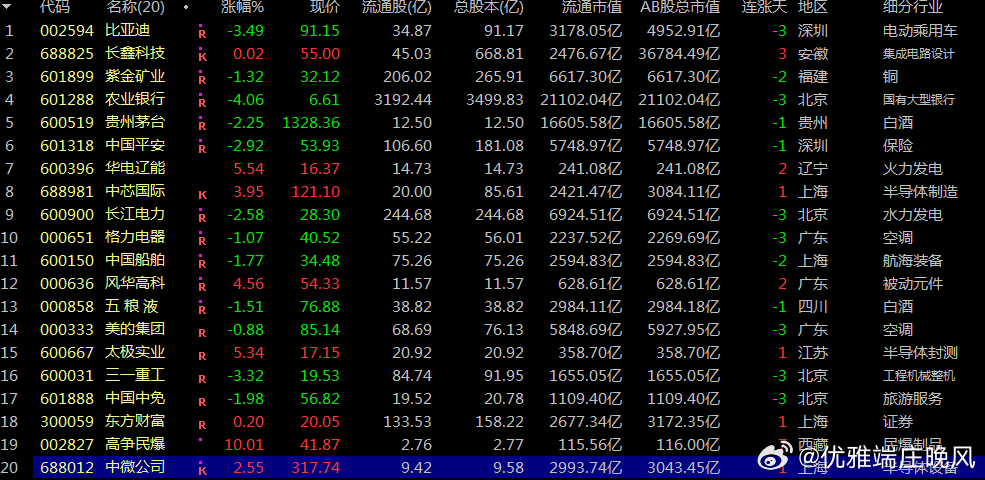Sort by the 细分行业 column header
This screenshot has width=985, height=480.
(x=913, y=8)
